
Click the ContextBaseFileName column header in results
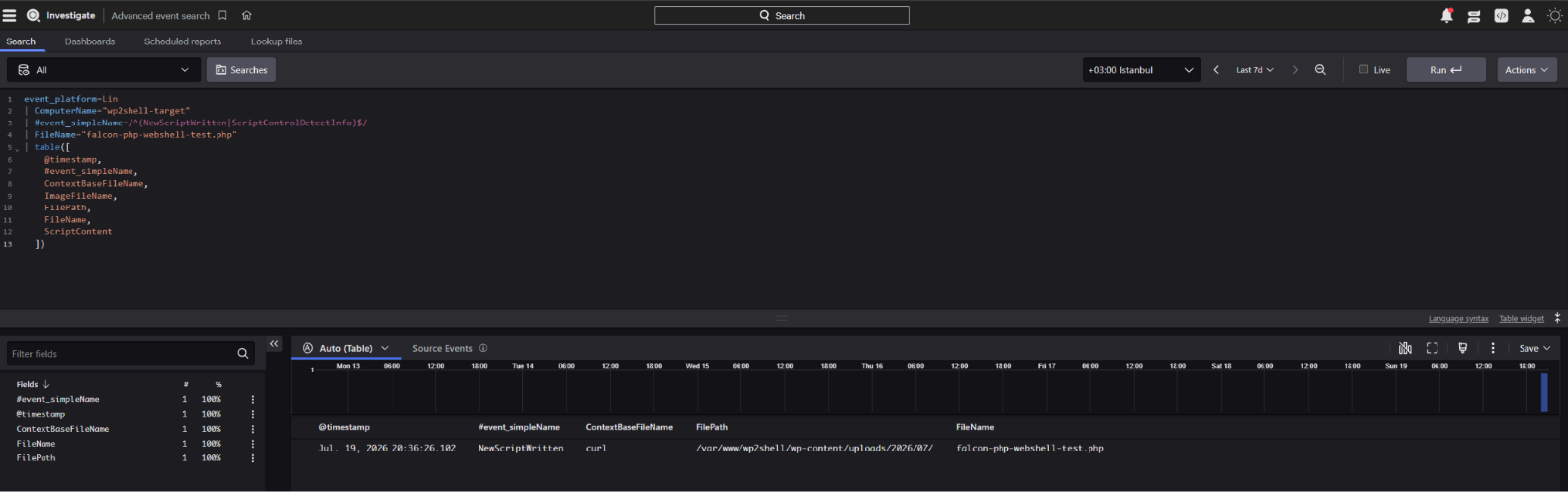tap(630, 427)
